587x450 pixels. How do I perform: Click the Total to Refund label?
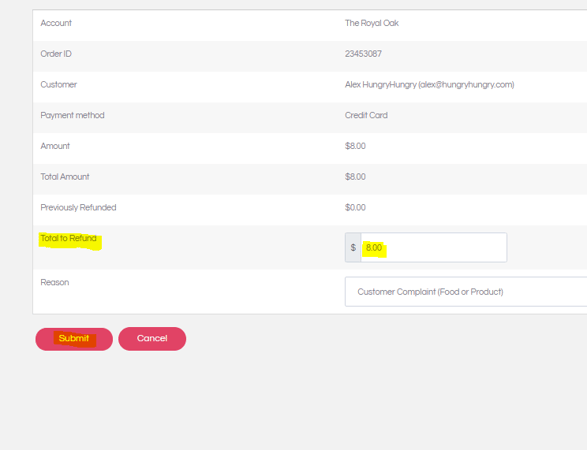click(69, 238)
